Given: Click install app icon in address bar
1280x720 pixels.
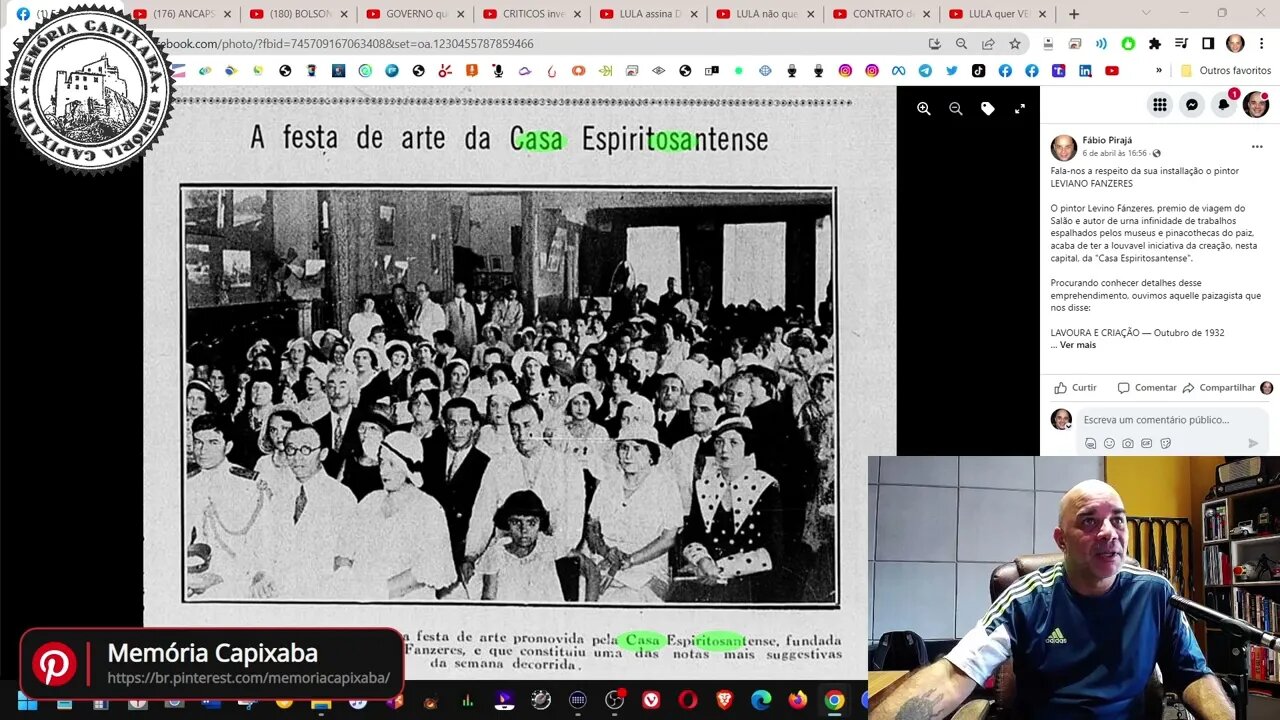Looking at the screenshot, I should pos(935,44).
